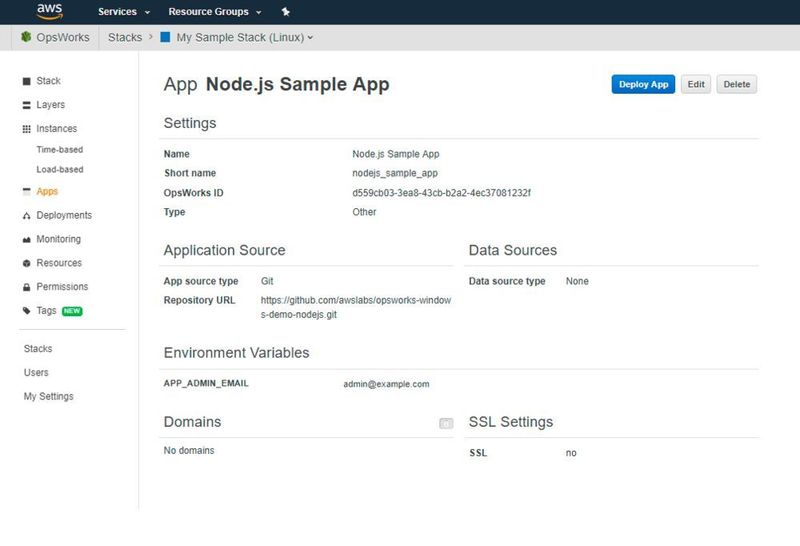This screenshot has width=800, height=546.
Task: Go to Layers in the sidebar
Action: 51,105
